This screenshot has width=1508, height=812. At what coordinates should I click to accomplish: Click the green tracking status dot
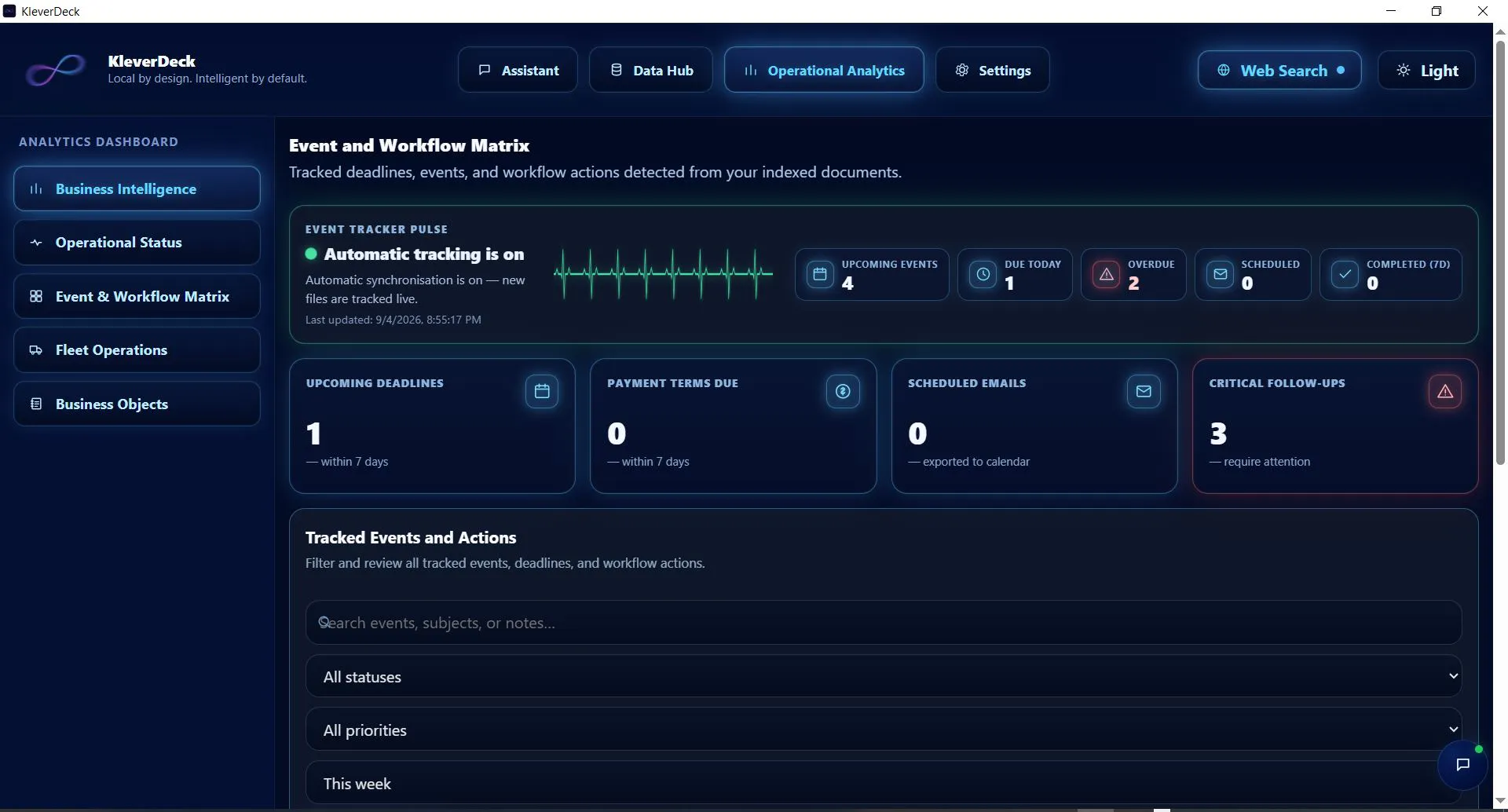[311, 254]
